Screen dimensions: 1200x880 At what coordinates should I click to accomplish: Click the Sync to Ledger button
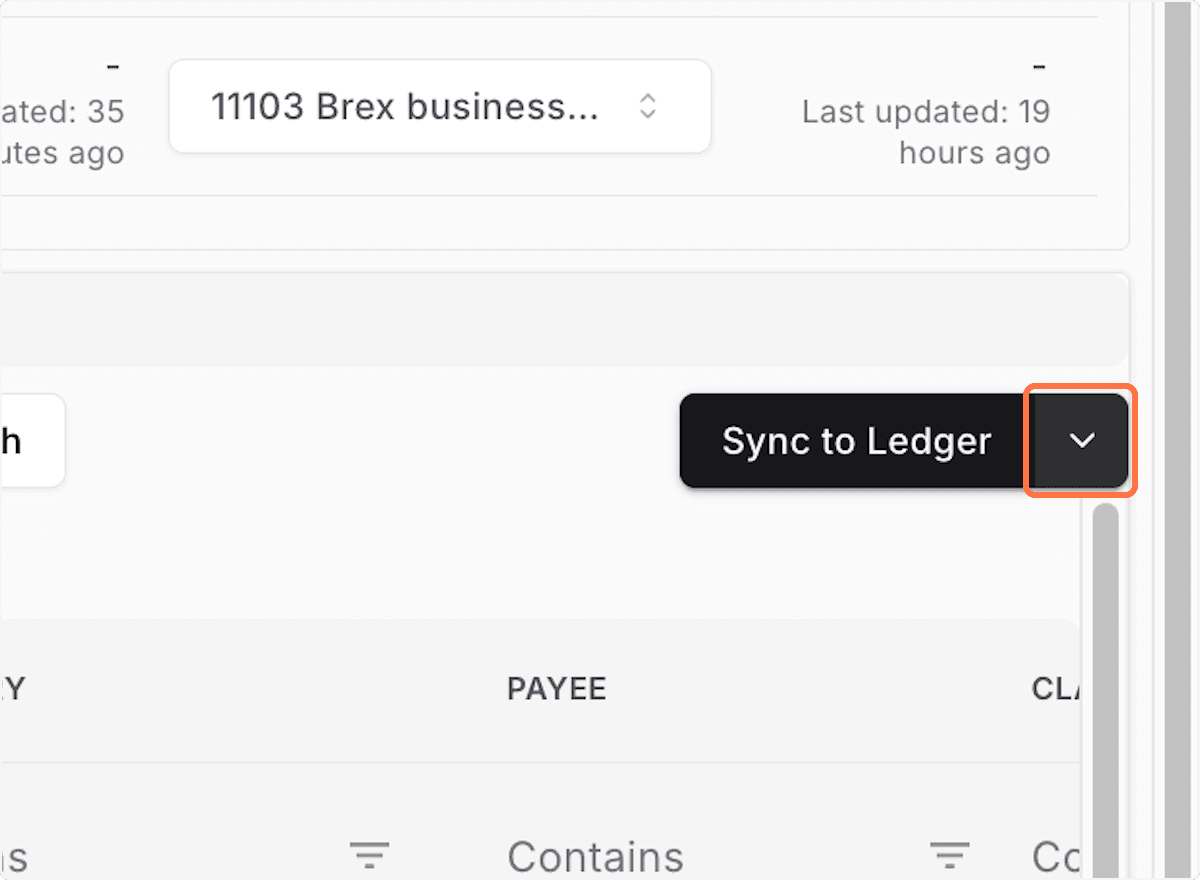click(856, 441)
